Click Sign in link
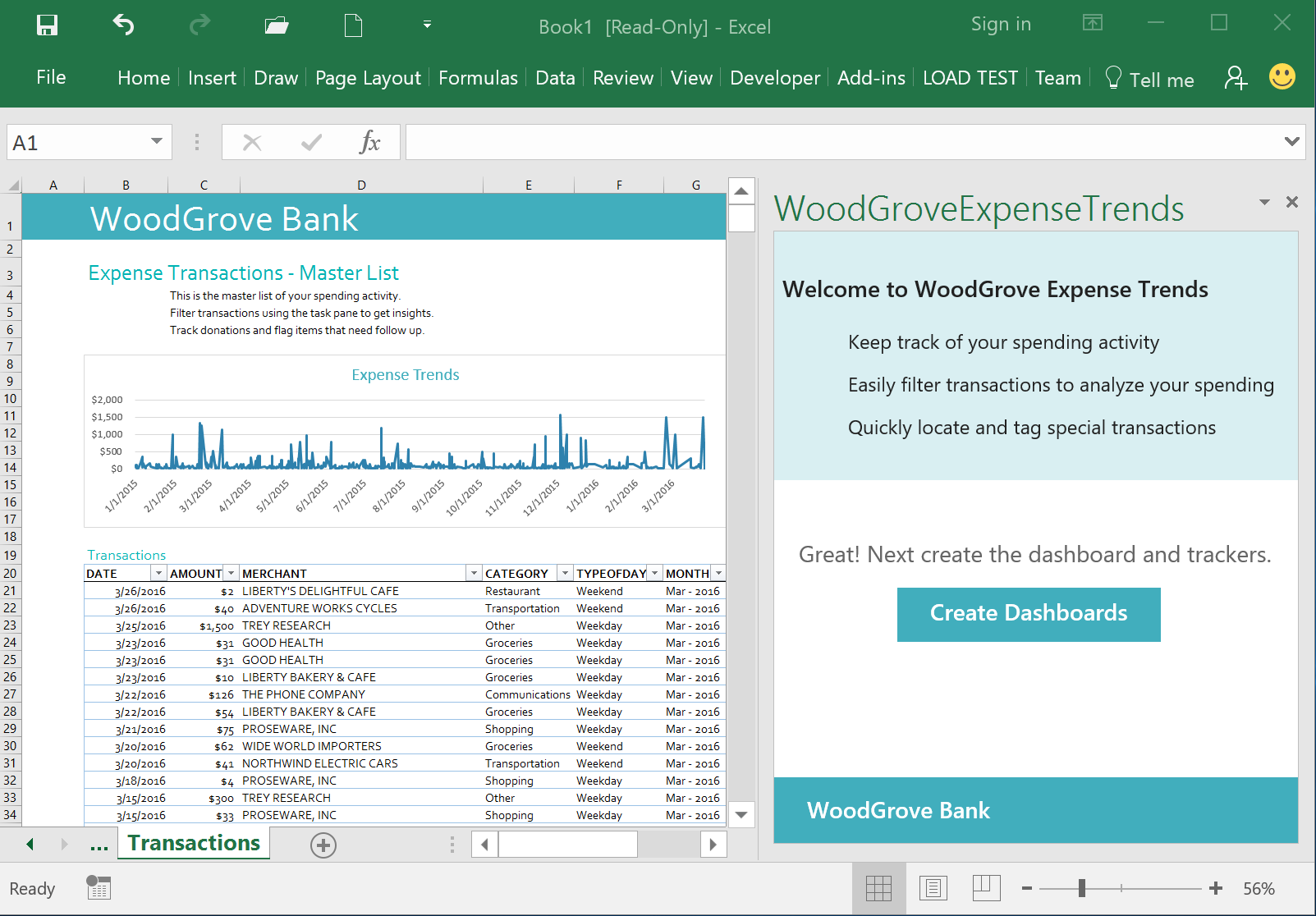Viewport: 1316px width, 916px height. pos(1001,25)
